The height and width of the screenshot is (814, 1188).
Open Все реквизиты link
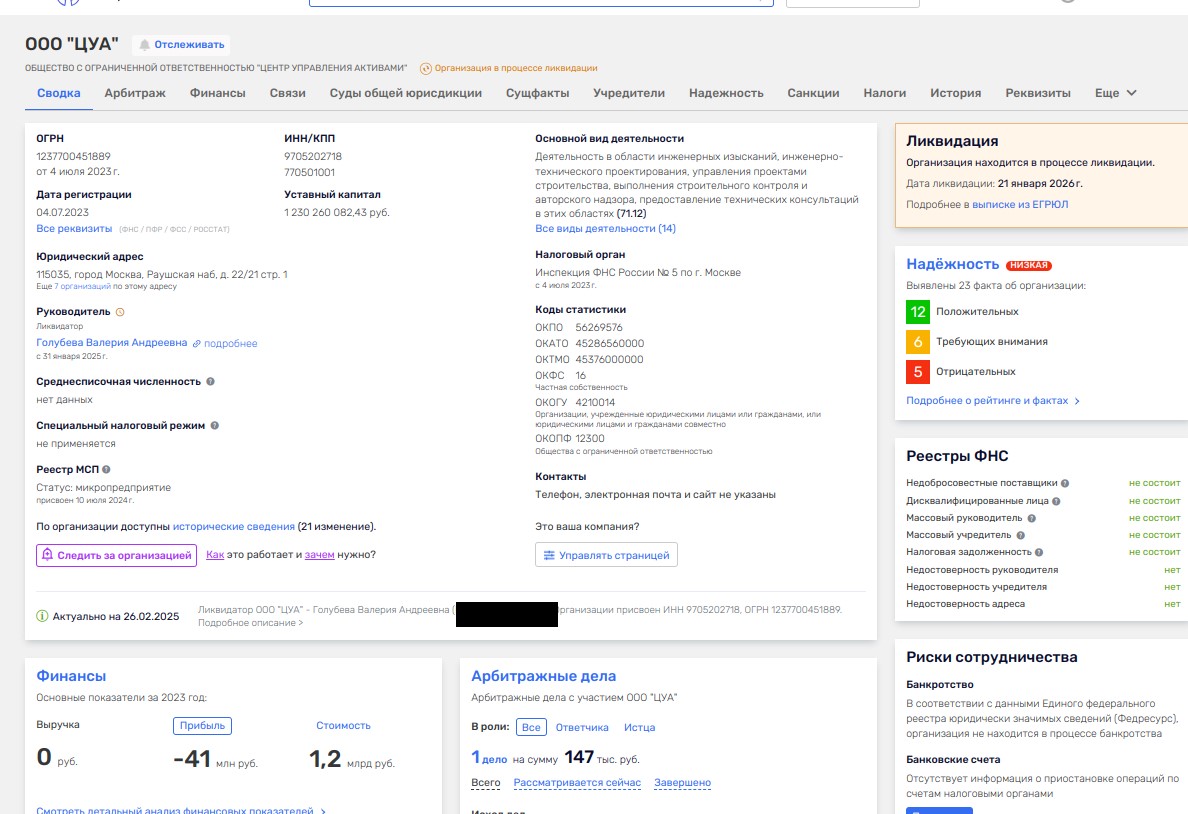[74, 229]
